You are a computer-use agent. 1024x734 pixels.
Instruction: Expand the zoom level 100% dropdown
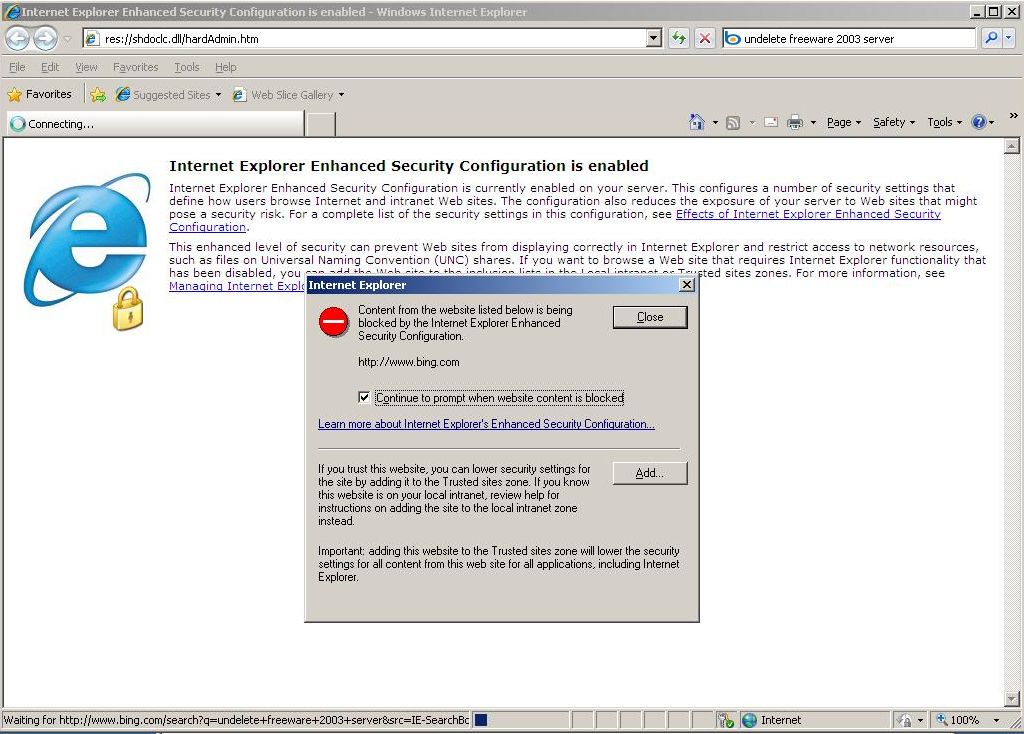coord(996,720)
